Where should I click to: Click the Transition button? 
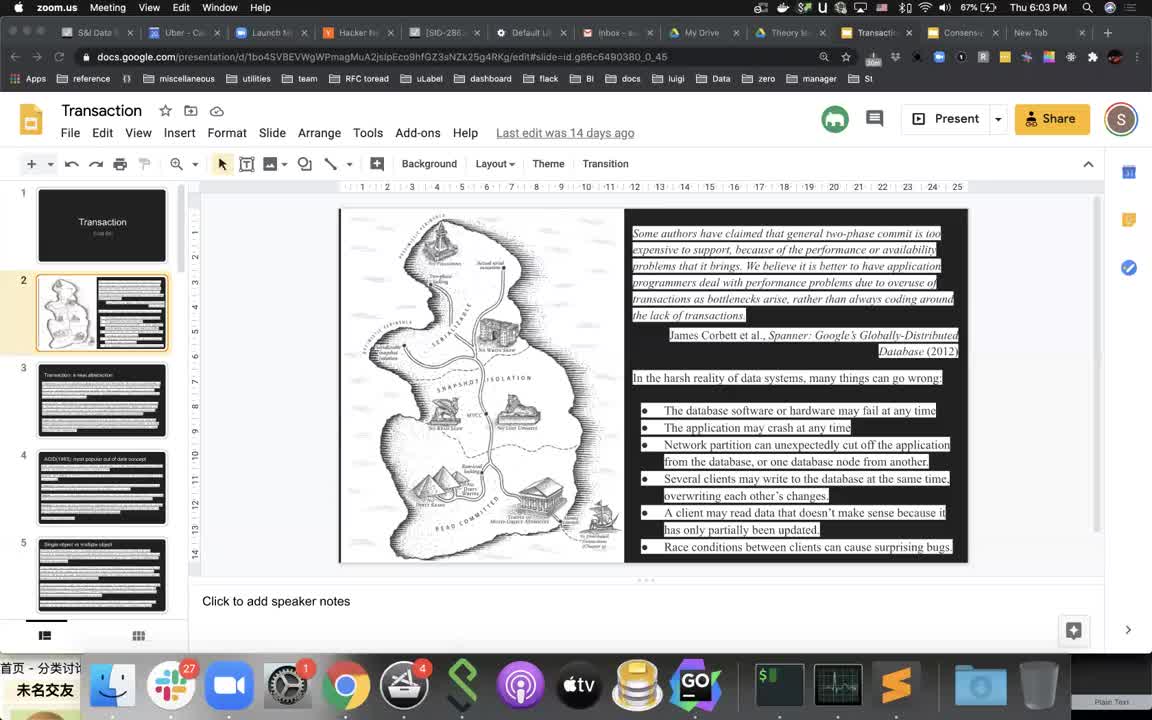pyautogui.click(x=605, y=164)
